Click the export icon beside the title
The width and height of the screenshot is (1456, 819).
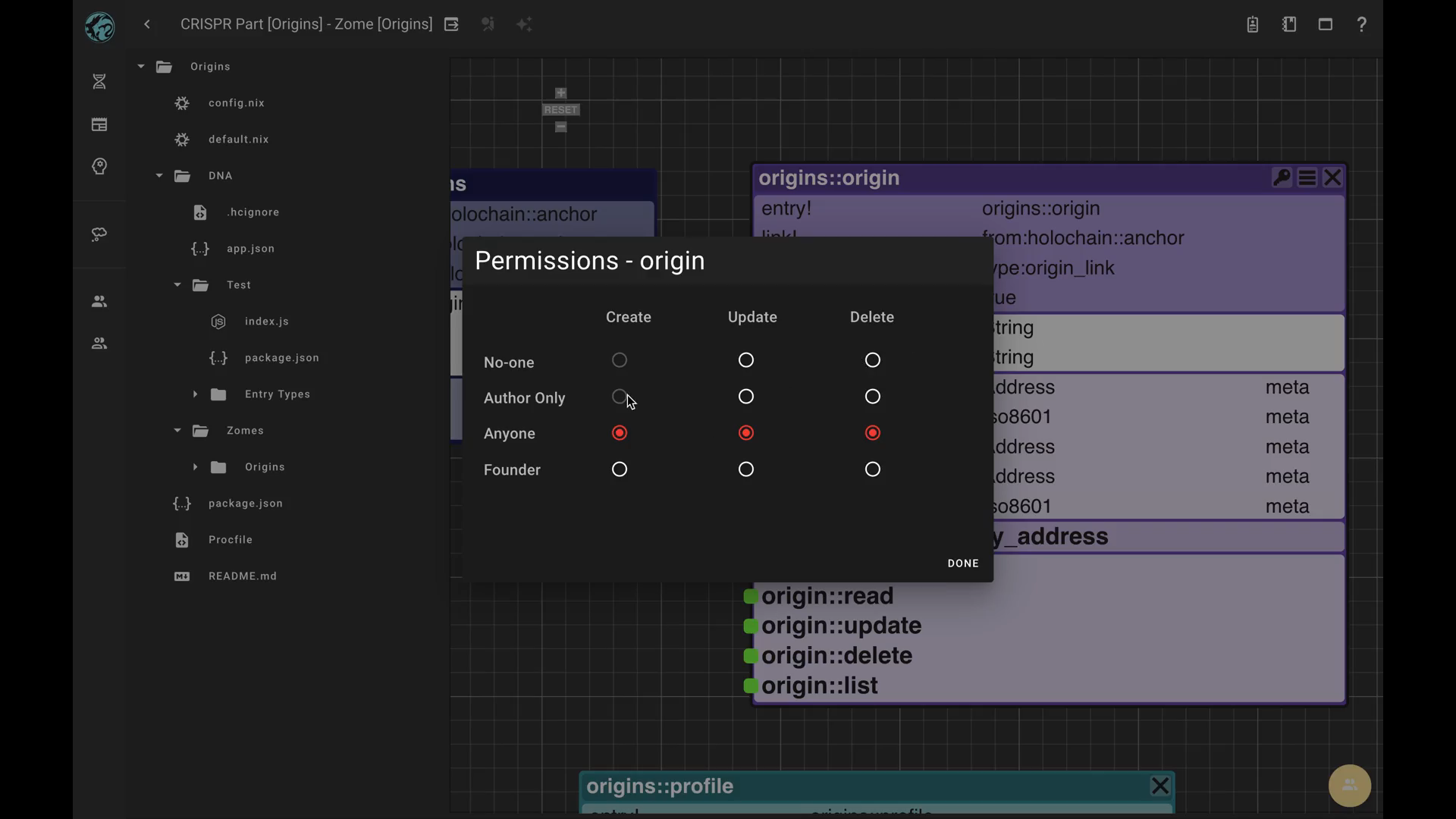(x=451, y=24)
